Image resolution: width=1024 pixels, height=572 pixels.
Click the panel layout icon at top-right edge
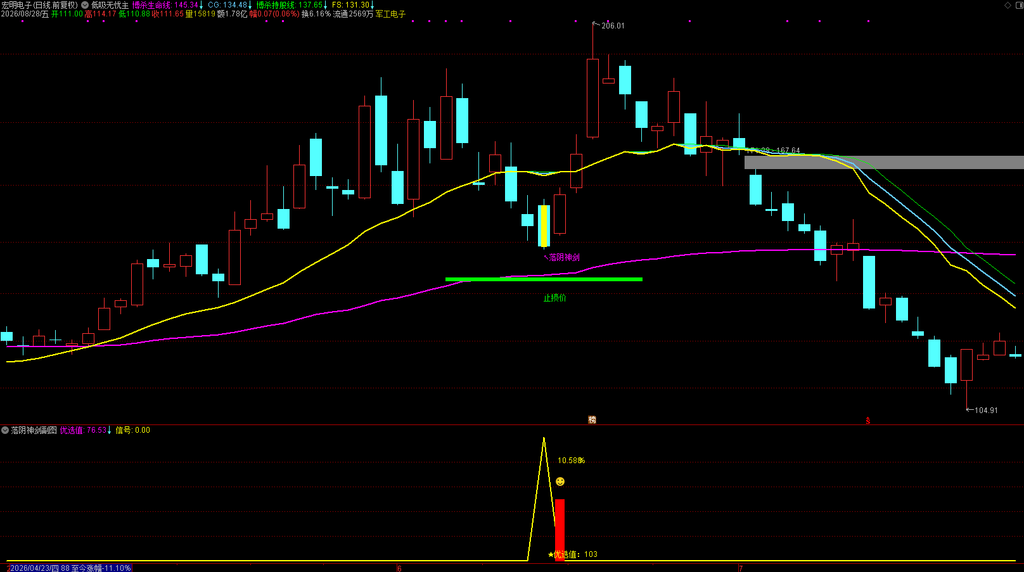1019,5
